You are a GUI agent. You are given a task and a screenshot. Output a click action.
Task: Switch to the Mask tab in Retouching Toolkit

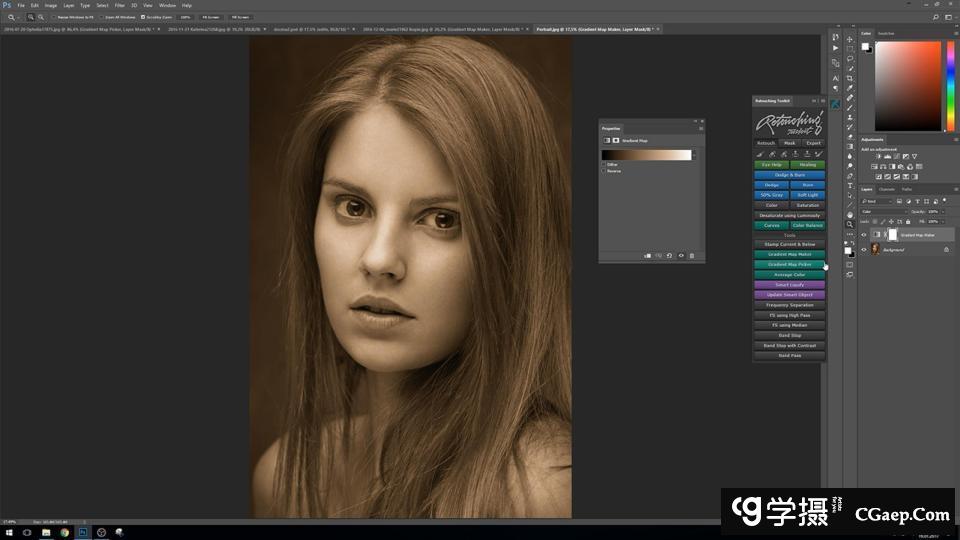[x=789, y=143]
